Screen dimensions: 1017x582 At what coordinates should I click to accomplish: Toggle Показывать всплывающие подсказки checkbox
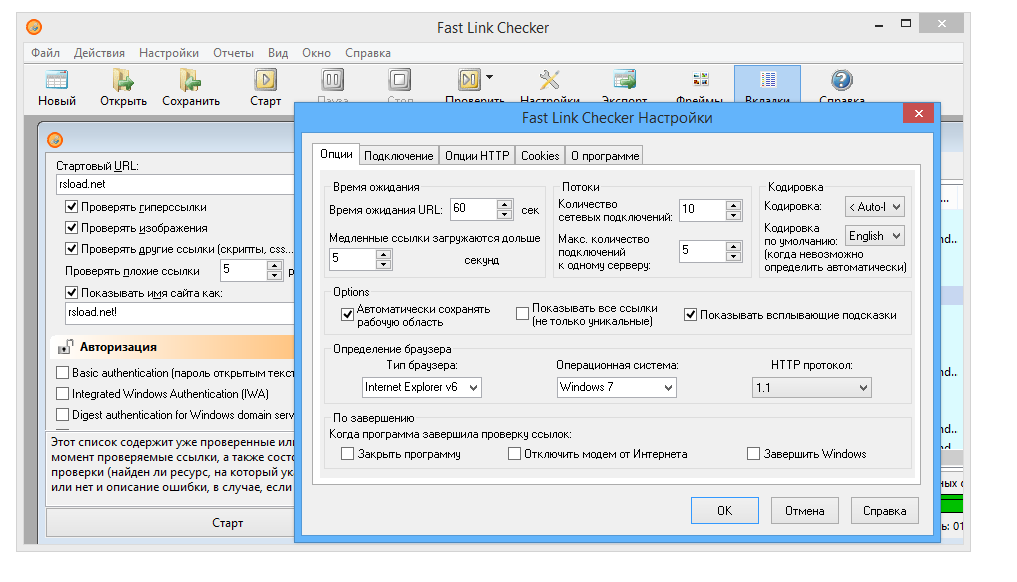pos(691,315)
